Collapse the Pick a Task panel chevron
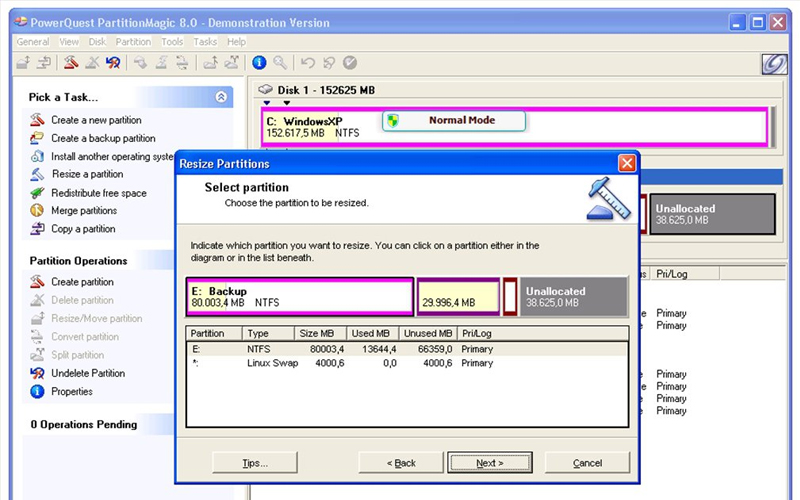This screenshot has width=800, height=500. [221, 97]
